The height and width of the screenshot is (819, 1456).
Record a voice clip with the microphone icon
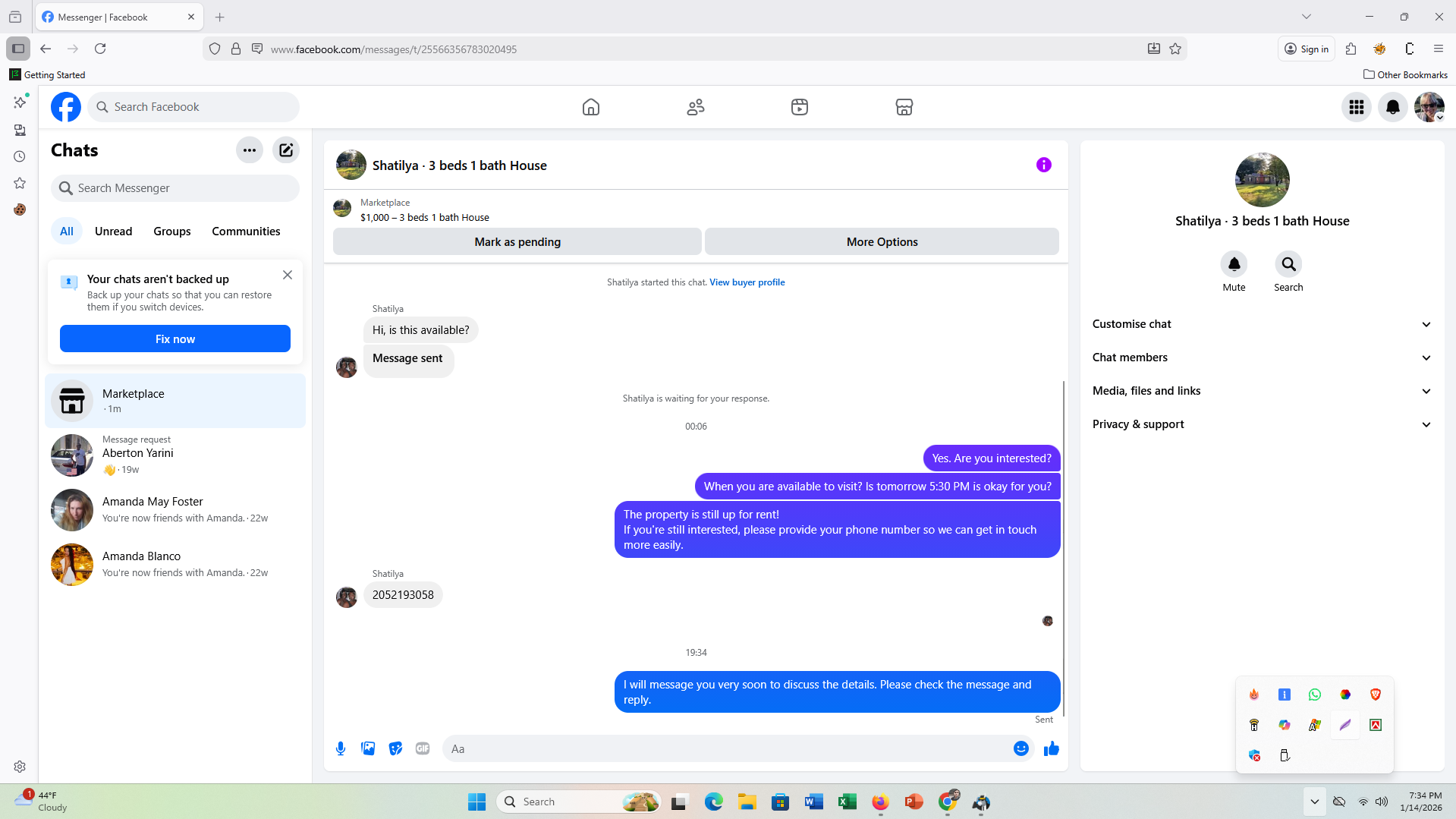tap(341, 749)
